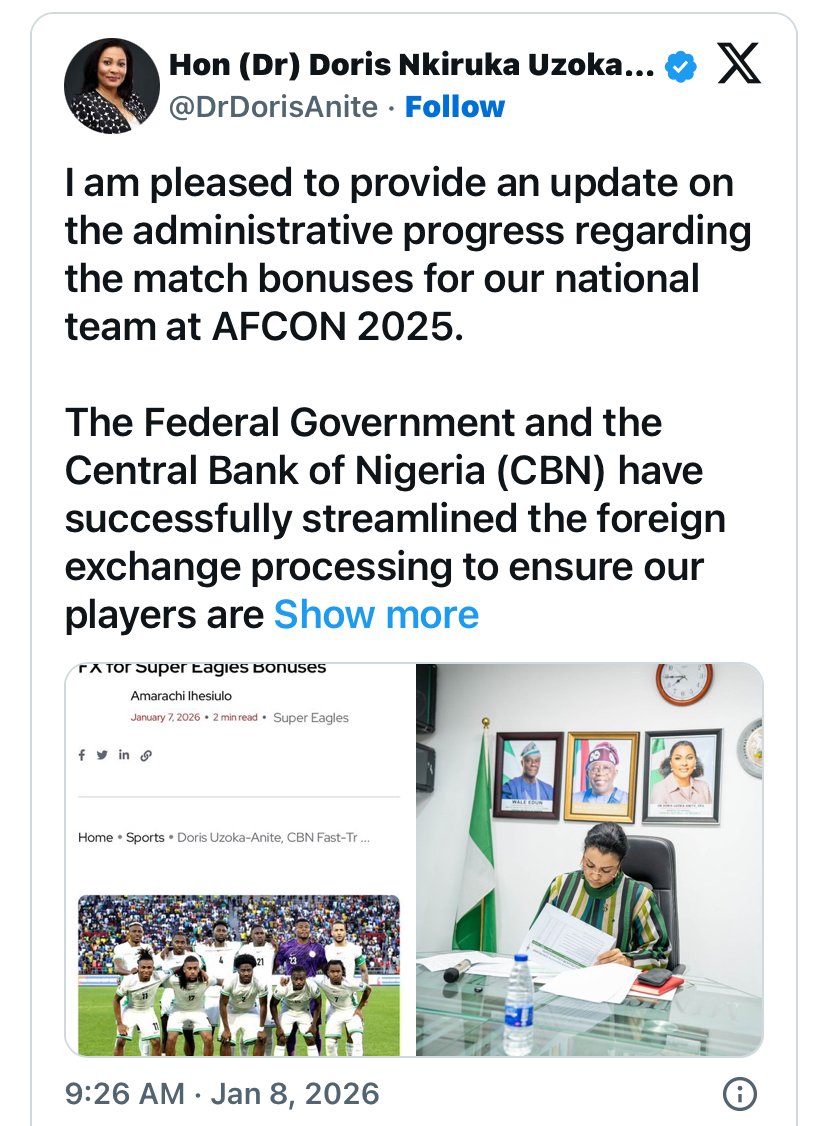Open the @DrDorisAnite handle

[273, 106]
